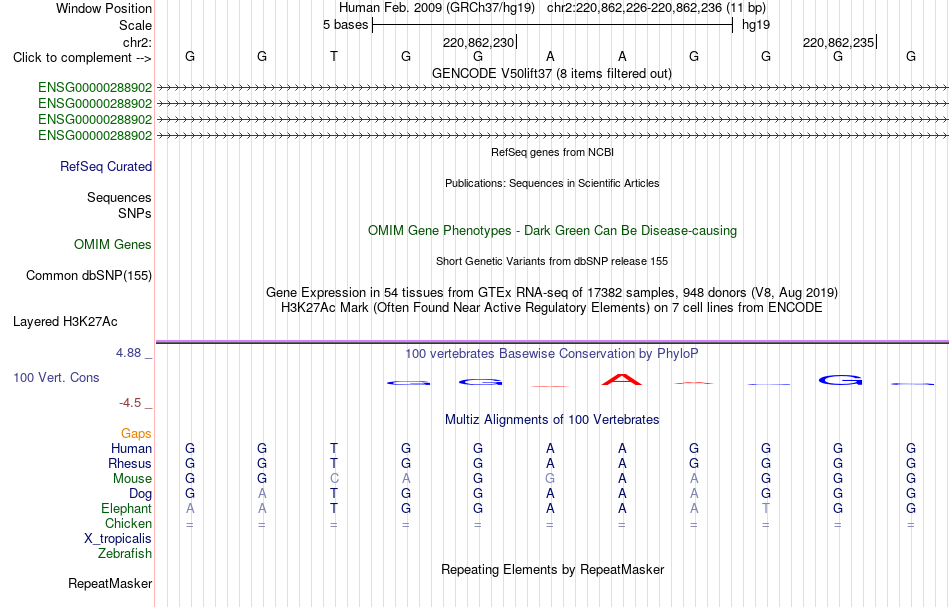Click '100 vertebrates Basewise Conservation by PhyloP' heading
Viewport: 950px width, 607px height.
click(552, 353)
